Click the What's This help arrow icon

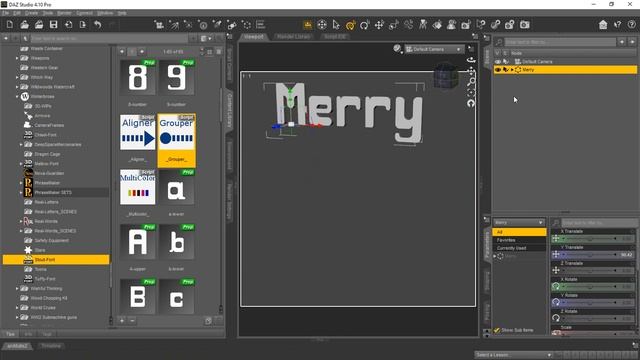click(x=618, y=25)
